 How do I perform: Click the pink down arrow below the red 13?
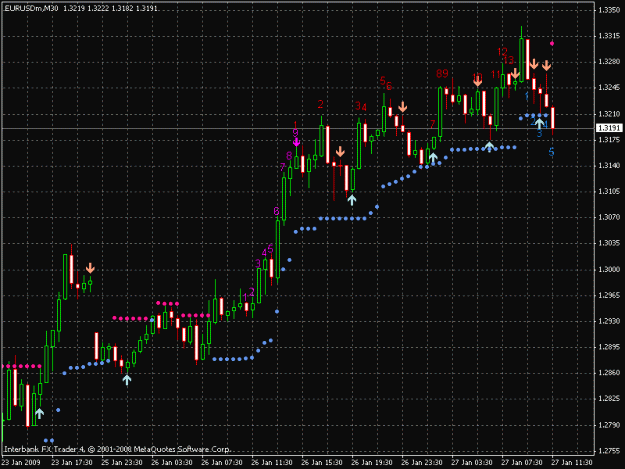pos(515,73)
